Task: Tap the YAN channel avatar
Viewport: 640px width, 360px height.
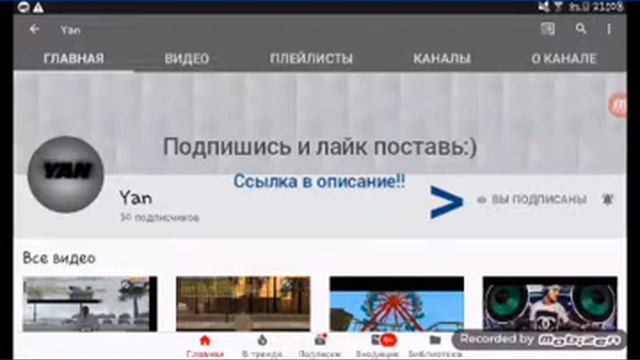Action: coord(66,174)
